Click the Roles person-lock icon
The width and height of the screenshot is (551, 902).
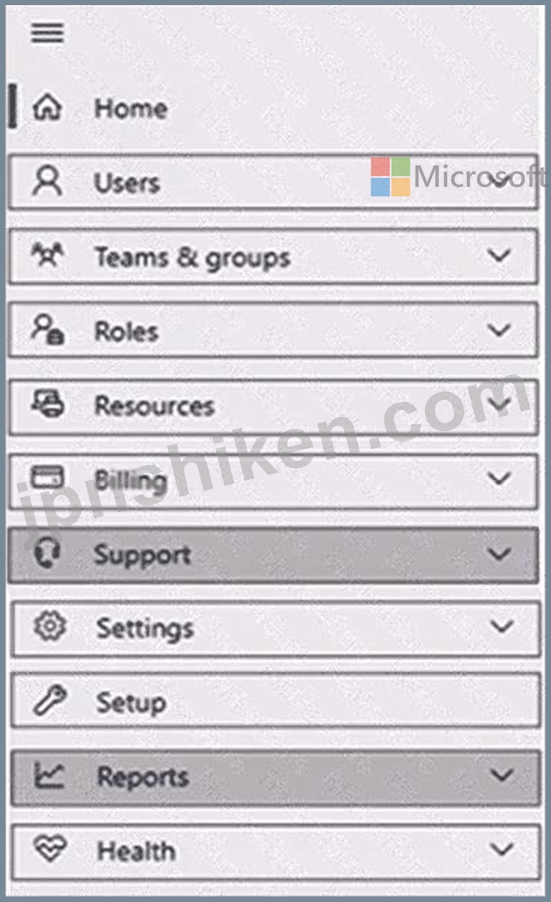click(x=47, y=330)
